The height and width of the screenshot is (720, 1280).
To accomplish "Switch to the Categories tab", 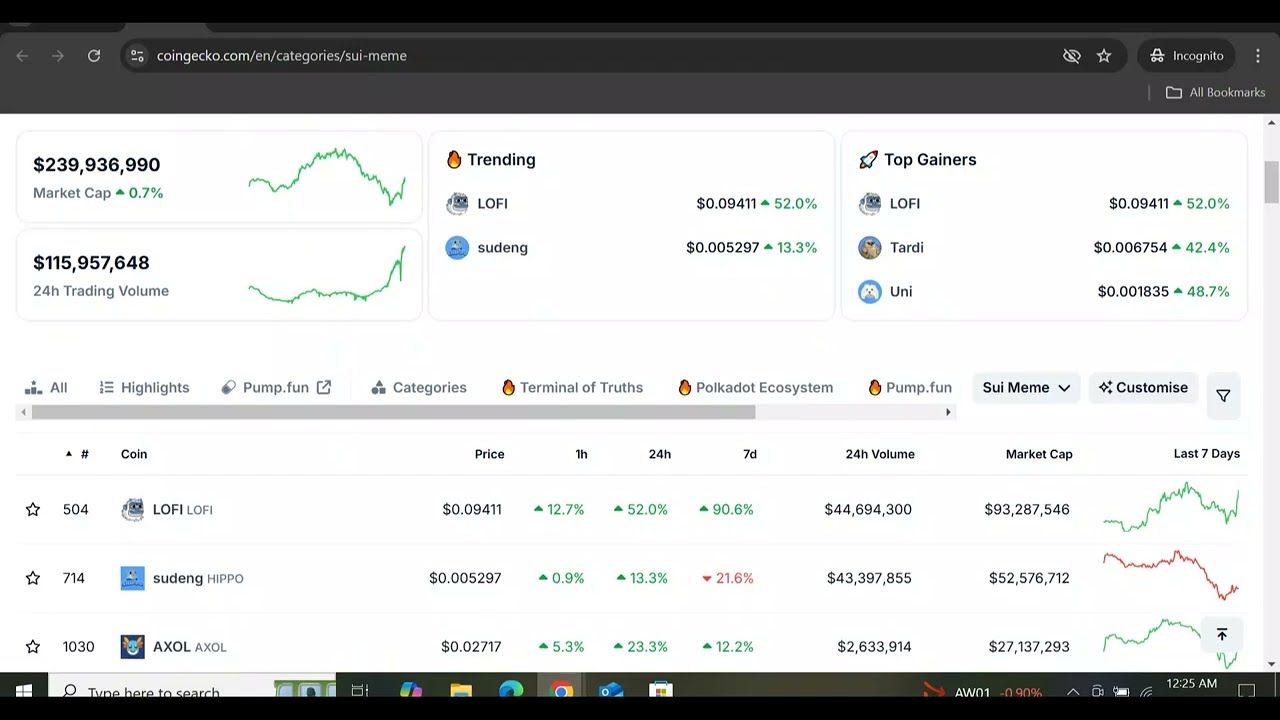I will (419, 388).
